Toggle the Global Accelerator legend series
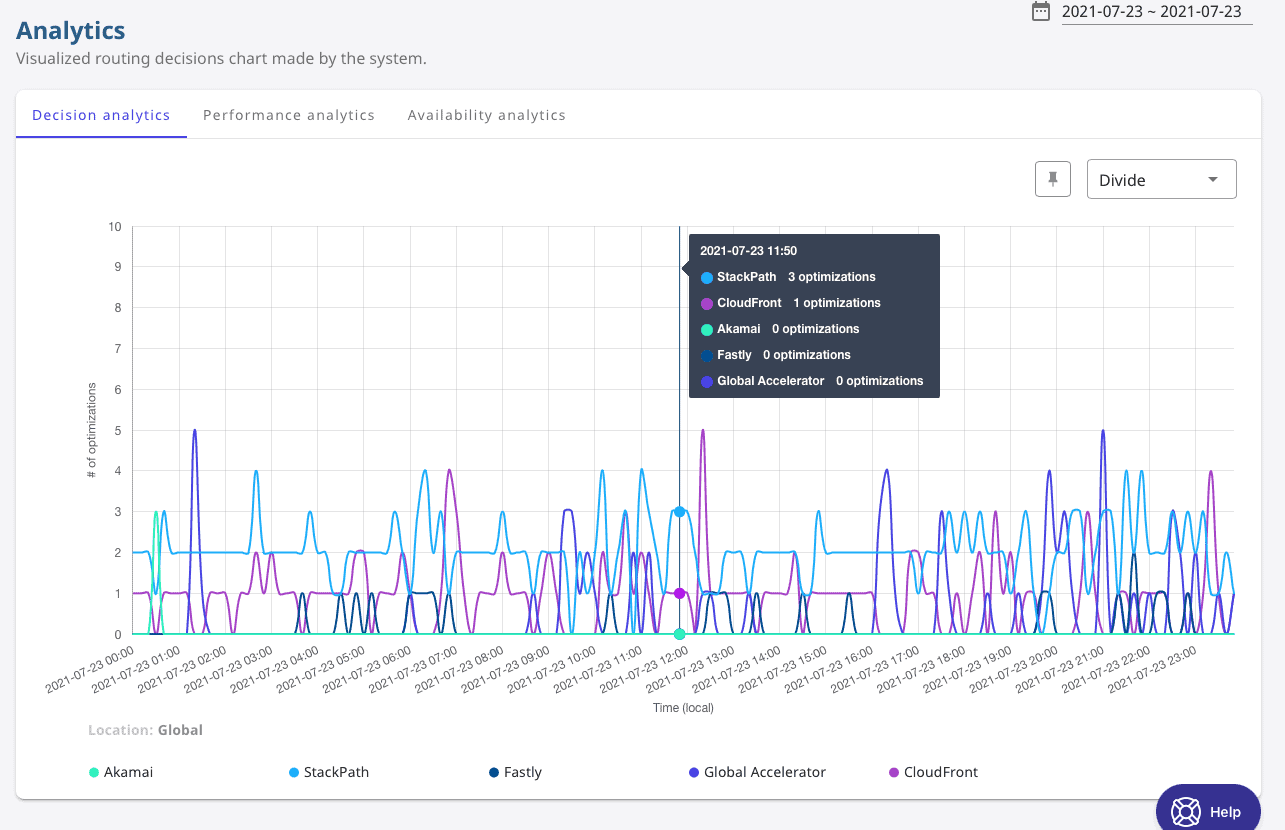This screenshot has width=1285, height=830. pos(757,772)
